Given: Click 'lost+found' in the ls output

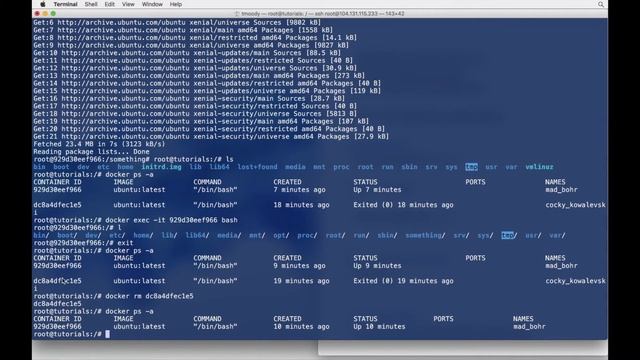Looking at the screenshot, I should (257, 167).
